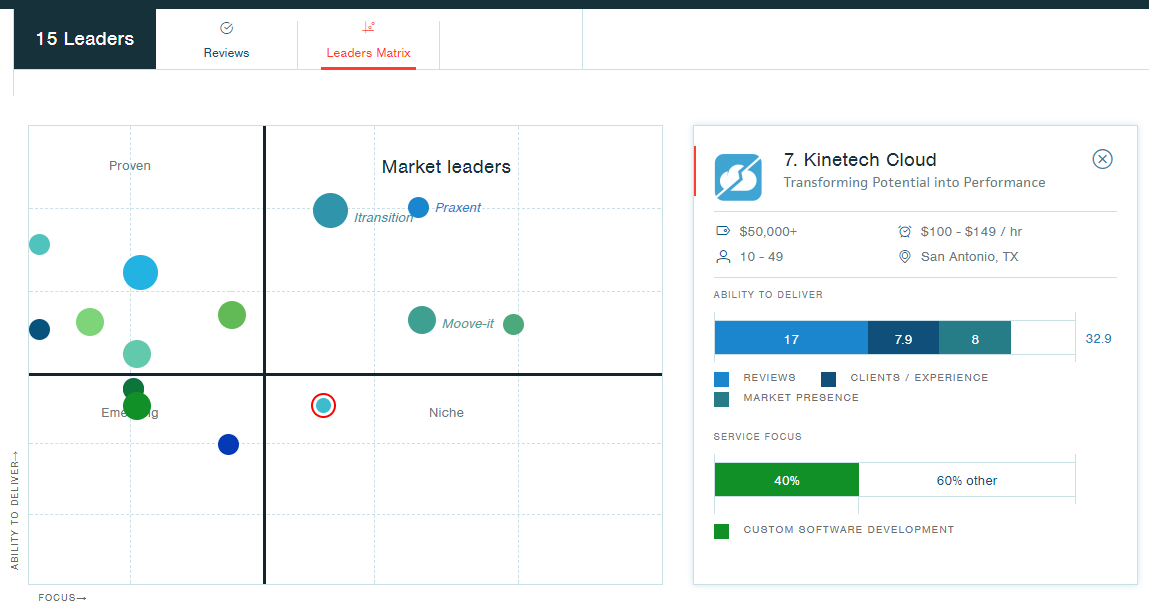This screenshot has width=1149, height=613.
Task: Click the Clients/Experience segment showing 7.9
Action: pyautogui.click(x=904, y=338)
